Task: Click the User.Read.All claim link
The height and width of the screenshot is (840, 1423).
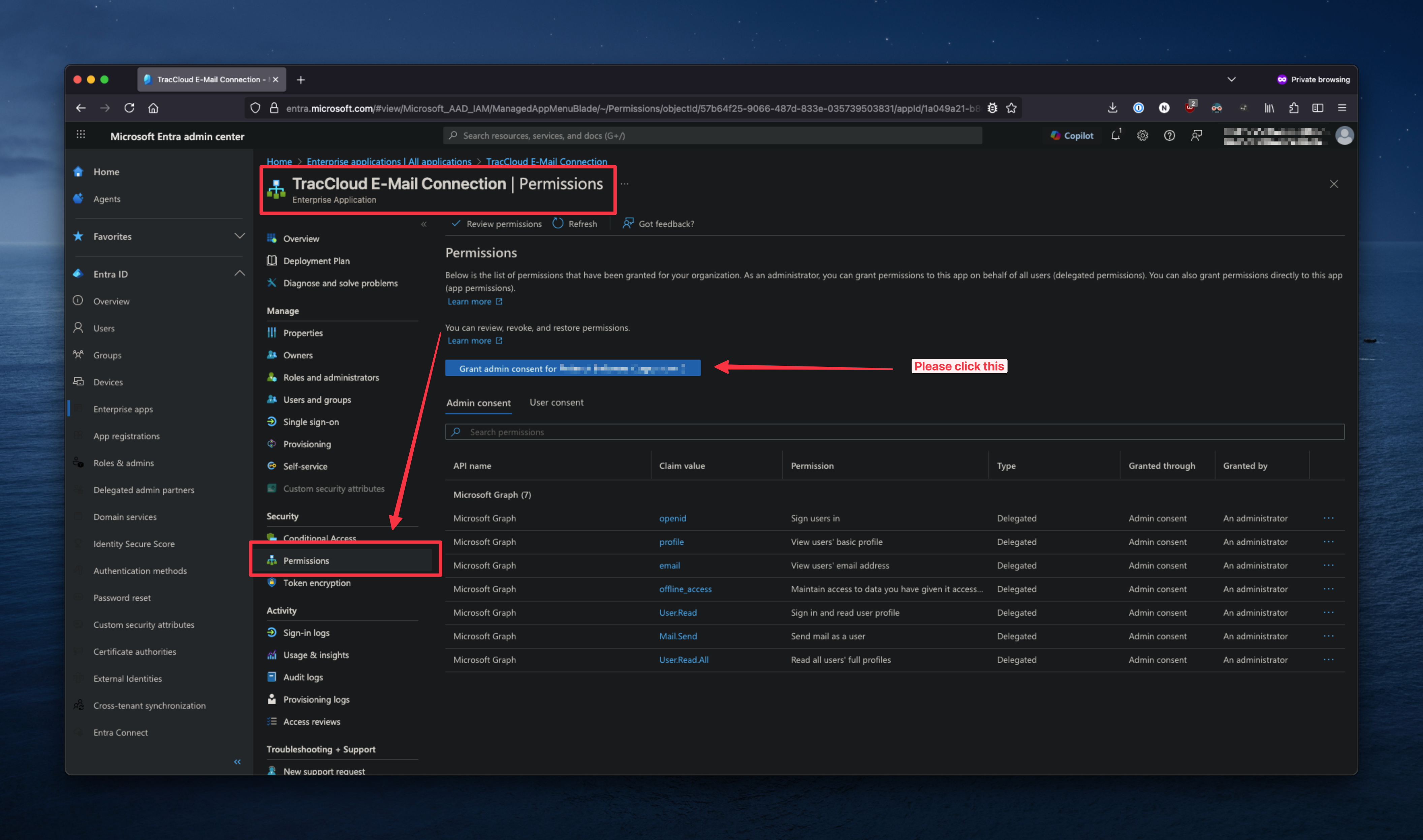Action: (683, 660)
